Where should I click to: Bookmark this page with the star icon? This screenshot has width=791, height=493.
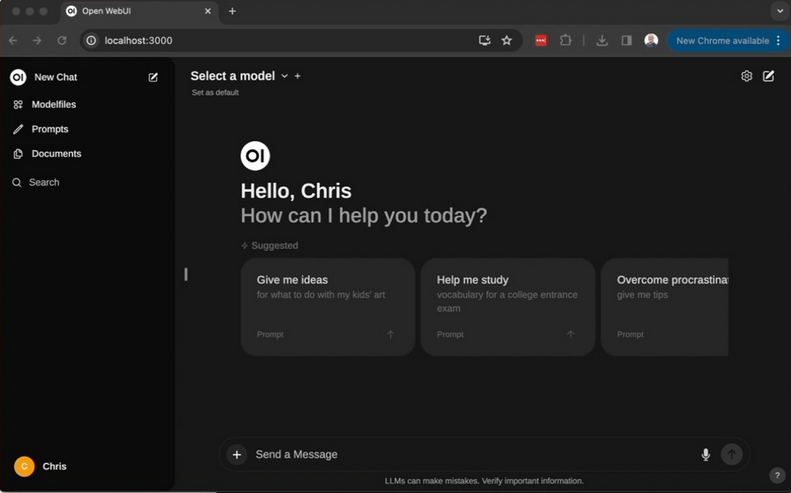506,40
